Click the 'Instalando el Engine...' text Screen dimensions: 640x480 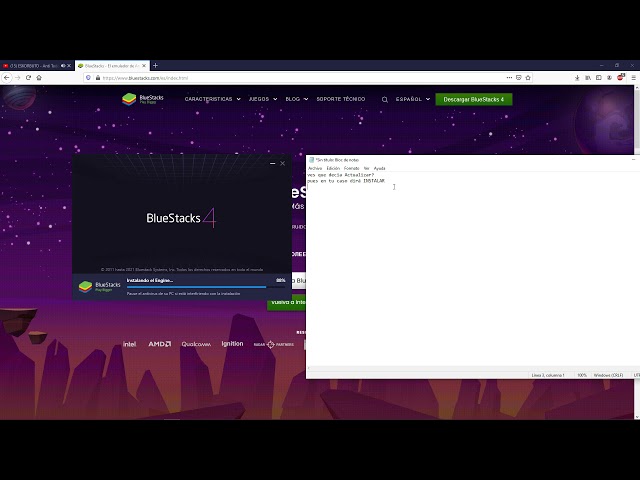tap(150, 280)
